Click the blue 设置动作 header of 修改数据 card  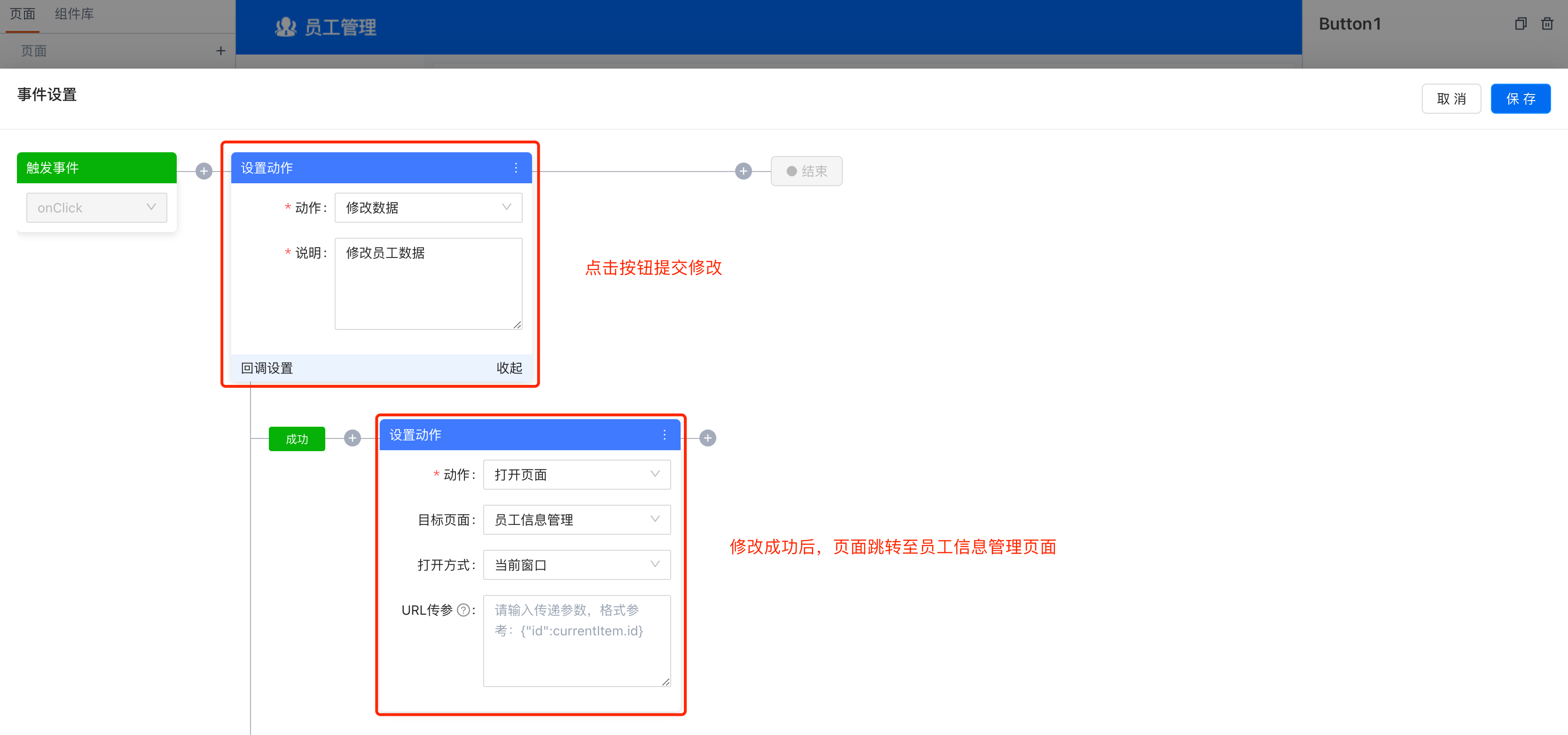point(382,168)
